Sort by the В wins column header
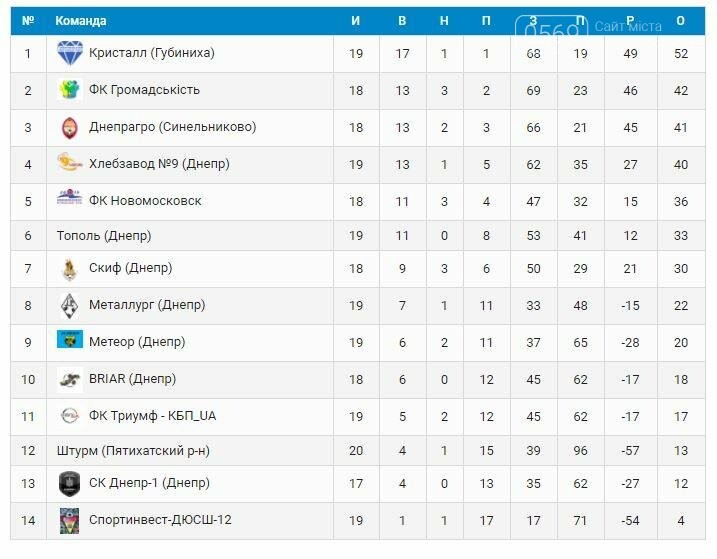The image size is (717, 559). (x=402, y=21)
